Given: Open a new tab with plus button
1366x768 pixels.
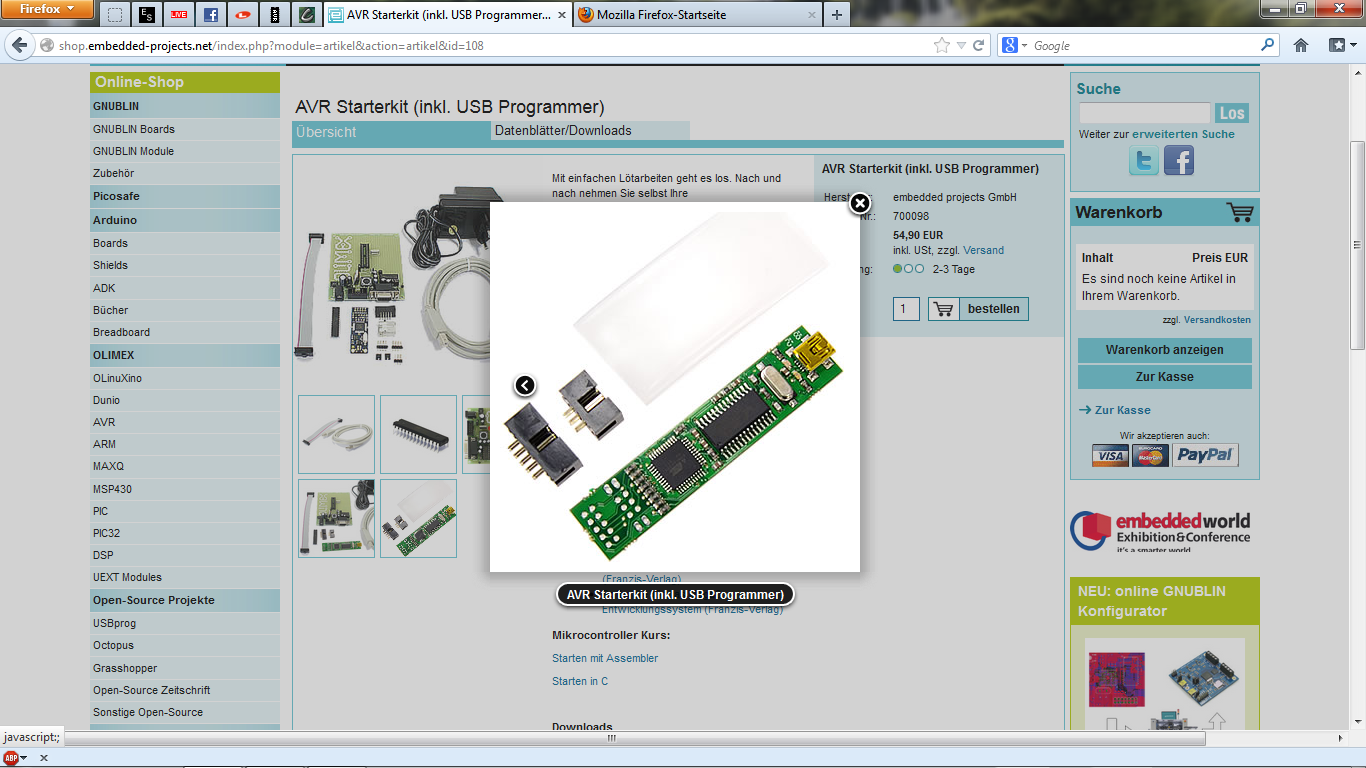Looking at the screenshot, I should (x=836, y=15).
